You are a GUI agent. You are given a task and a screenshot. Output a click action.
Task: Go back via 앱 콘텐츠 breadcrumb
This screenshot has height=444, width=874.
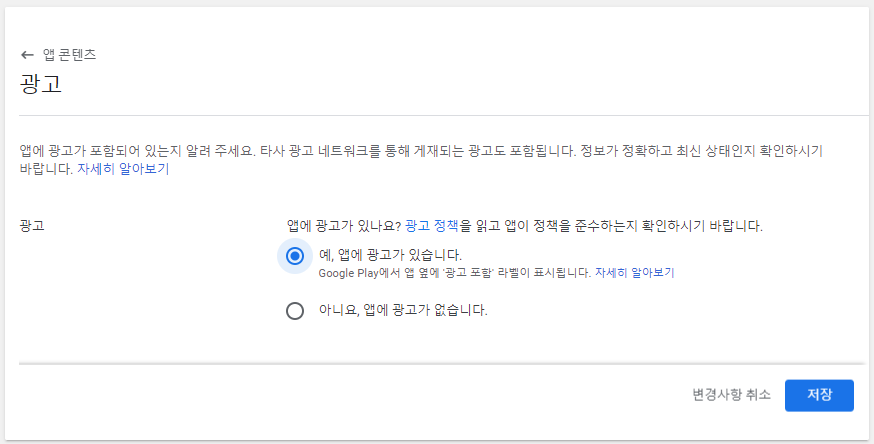coord(69,55)
